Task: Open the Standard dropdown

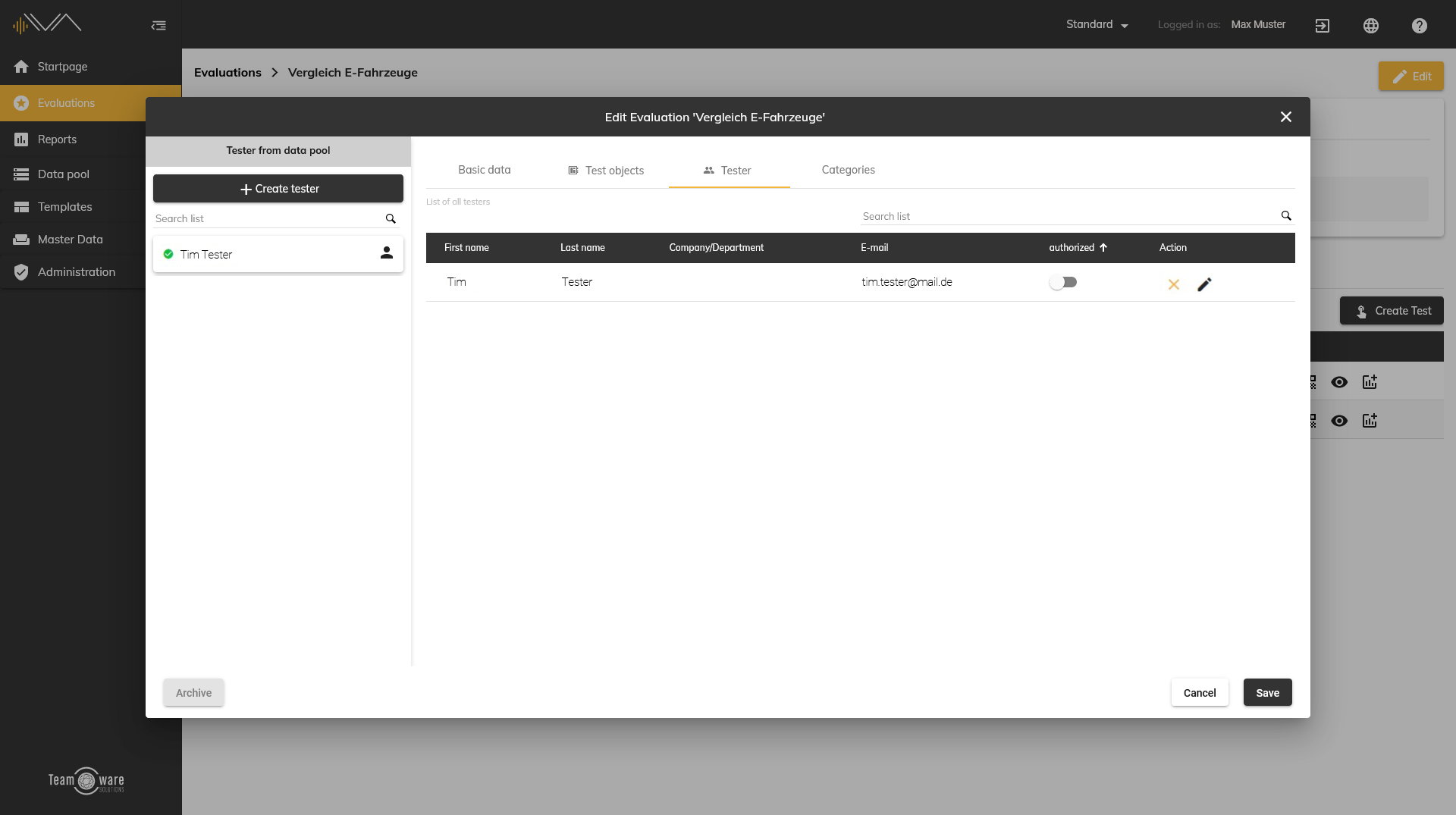Action: tap(1097, 25)
